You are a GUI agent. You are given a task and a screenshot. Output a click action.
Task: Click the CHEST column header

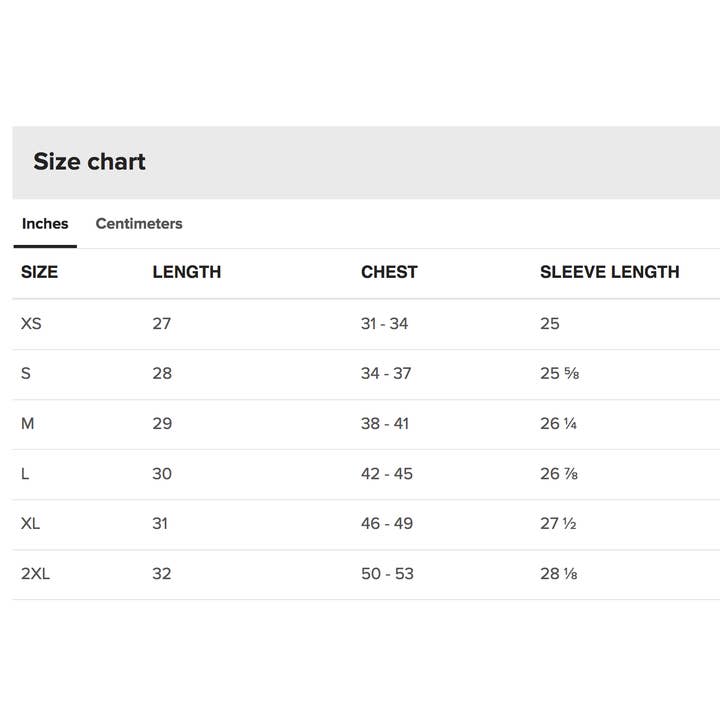(389, 272)
